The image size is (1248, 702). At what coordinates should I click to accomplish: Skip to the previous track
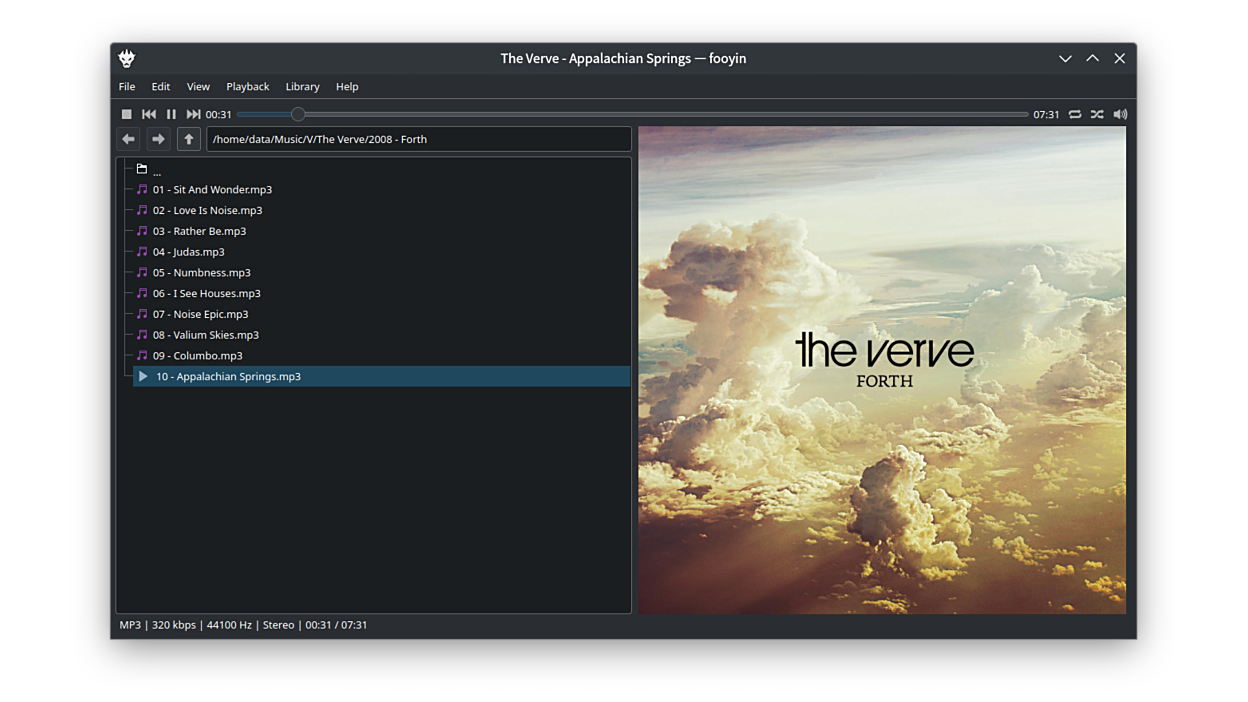point(149,115)
